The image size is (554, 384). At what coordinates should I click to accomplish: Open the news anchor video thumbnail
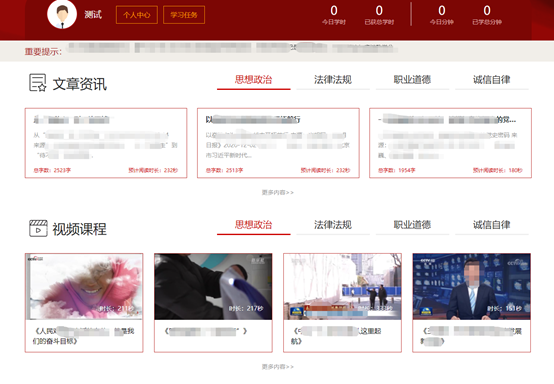472,286
